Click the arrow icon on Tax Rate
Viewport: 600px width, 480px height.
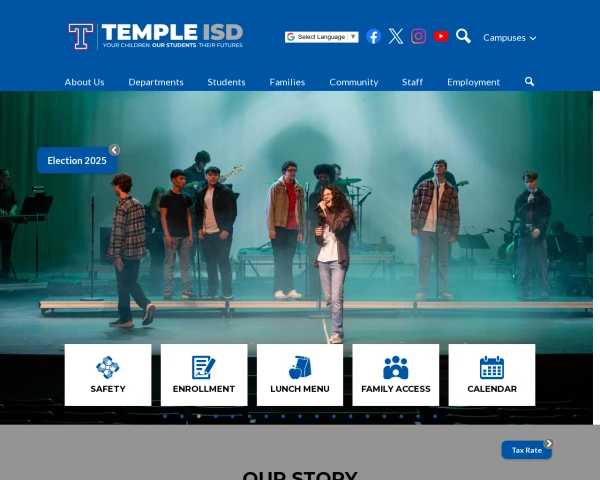[x=549, y=443]
